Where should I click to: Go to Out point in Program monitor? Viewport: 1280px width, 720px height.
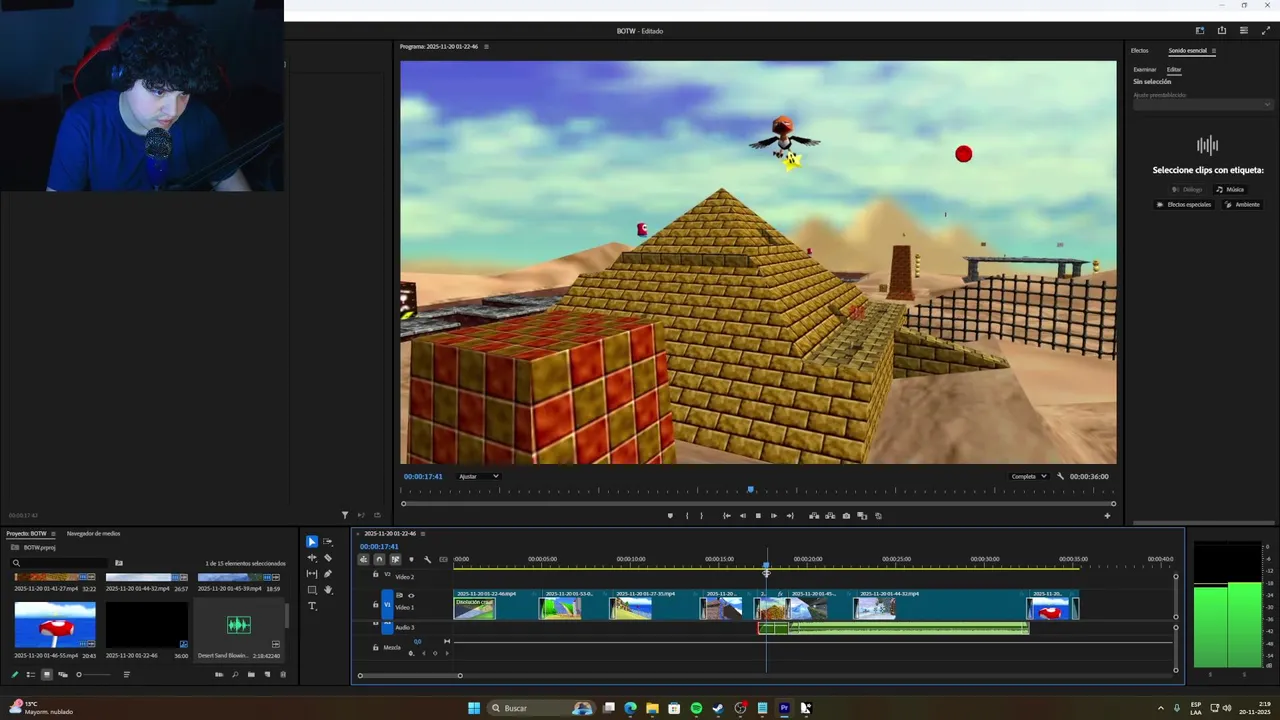tap(790, 516)
